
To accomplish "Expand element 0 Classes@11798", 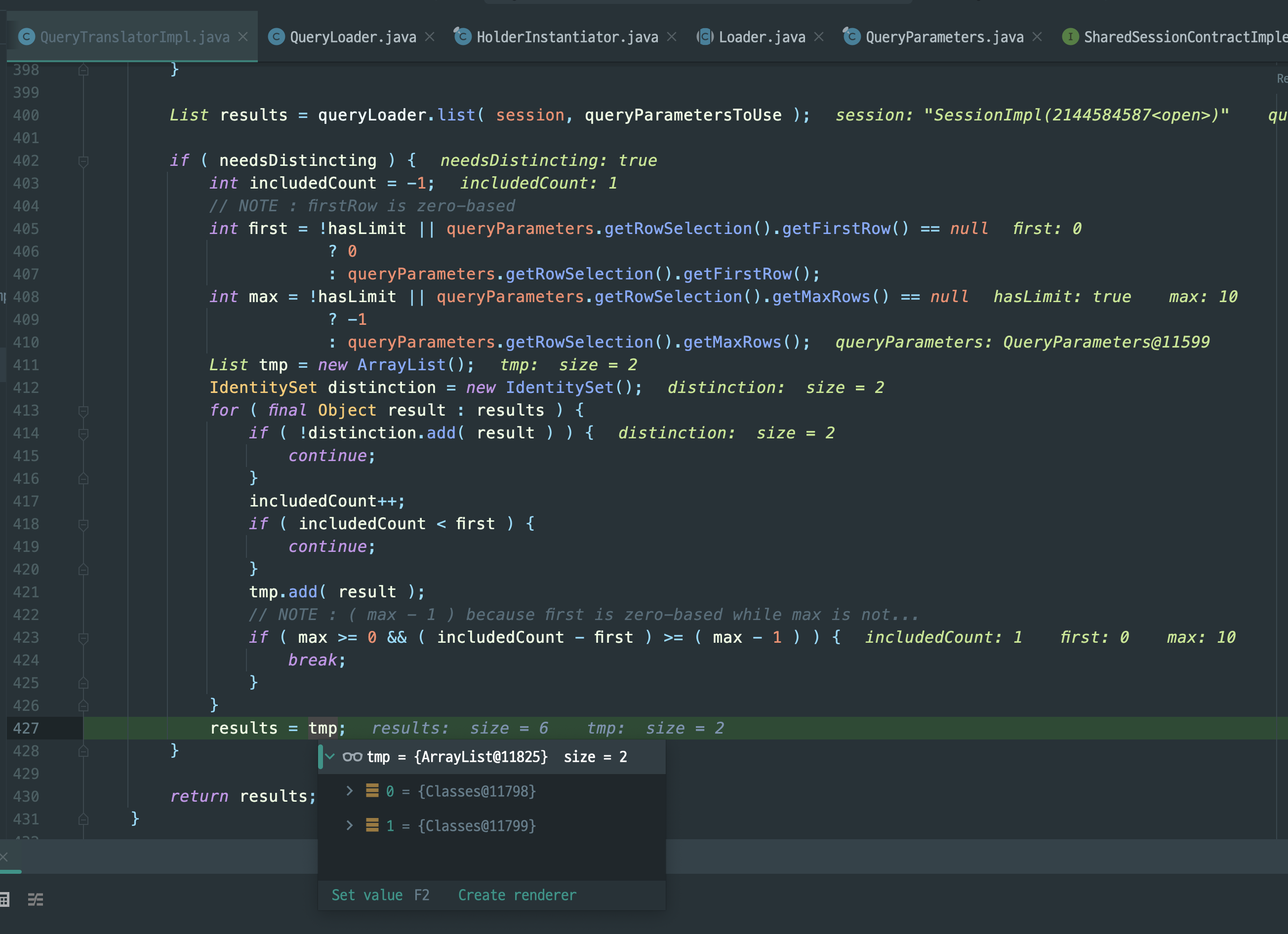I will (350, 791).
